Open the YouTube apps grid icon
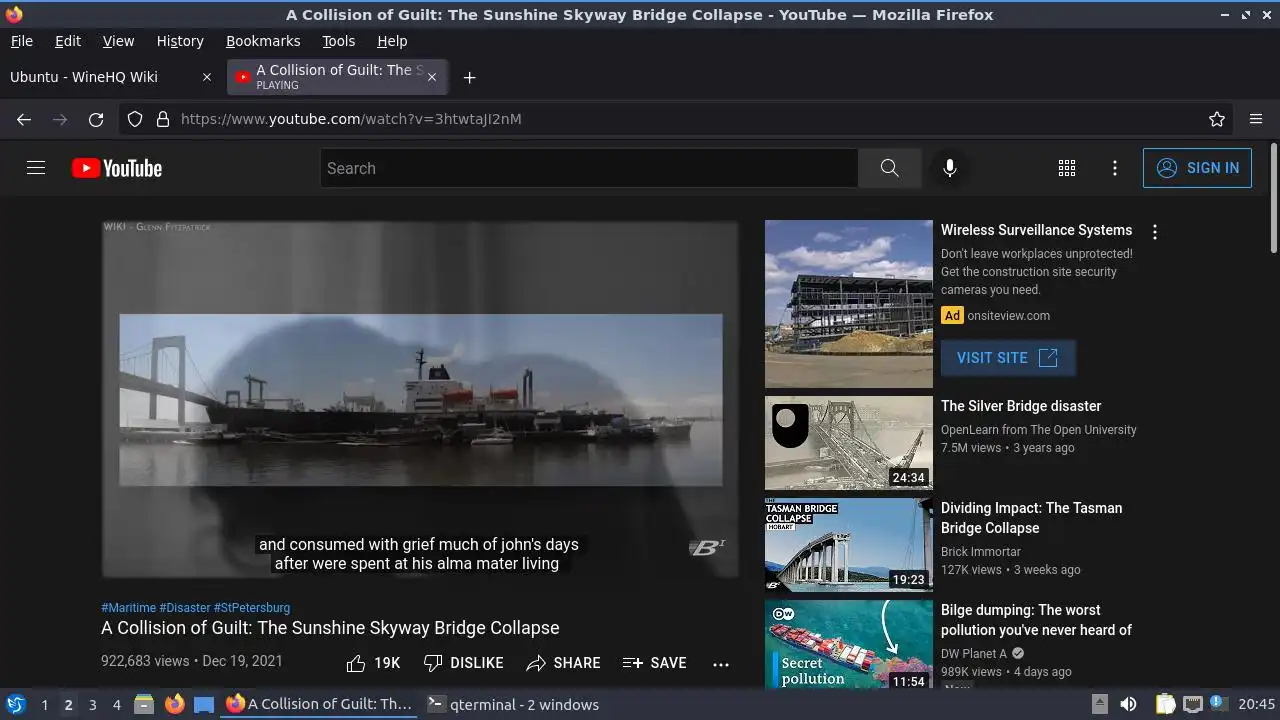This screenshot has height=720, width=1280. tap(1067, 168)
